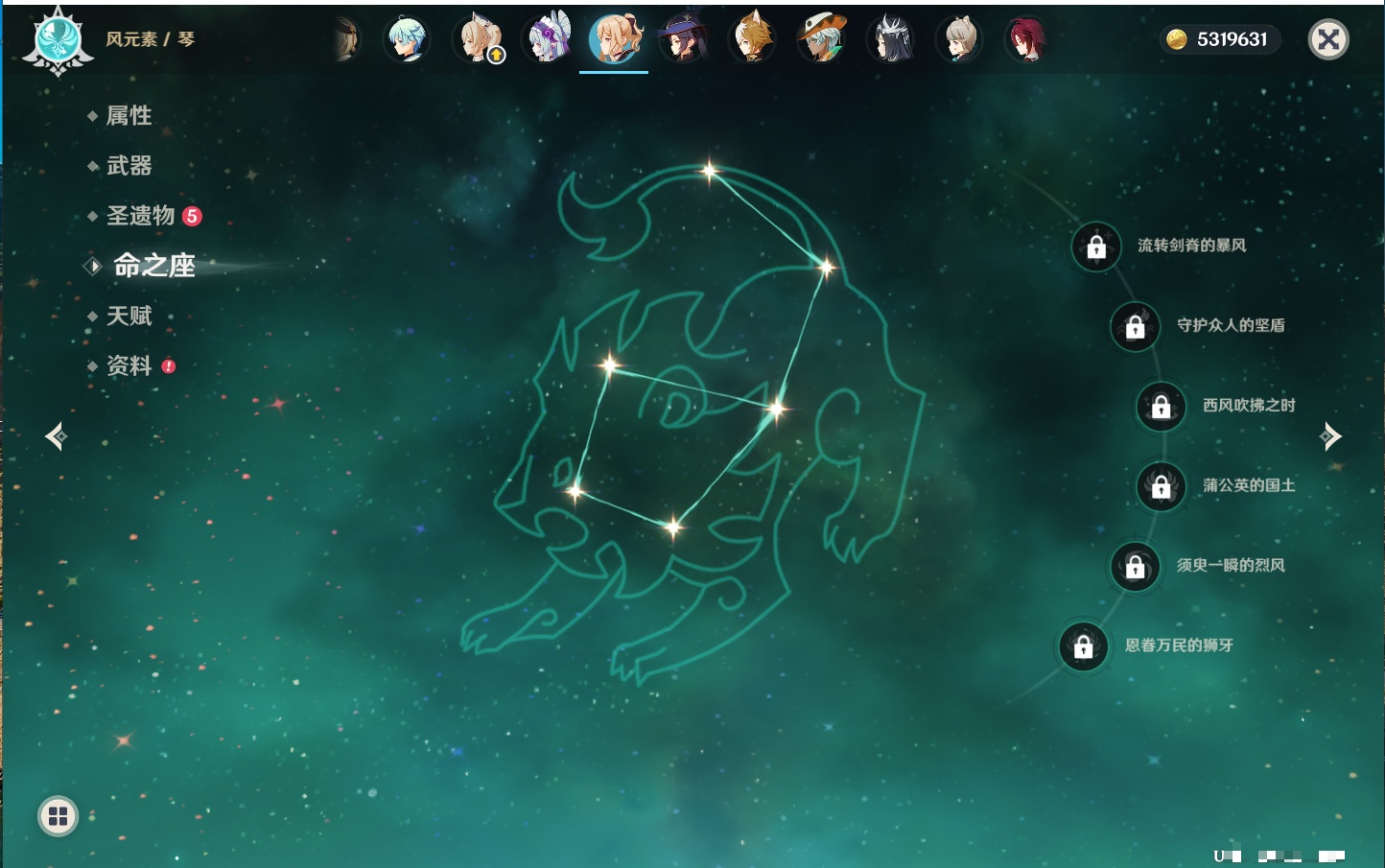The width and height of the screenshot is (1385, 868).
Task: Click the topmost star of the lion constellation
Action: pyautogui.click(x=710, y=172)
